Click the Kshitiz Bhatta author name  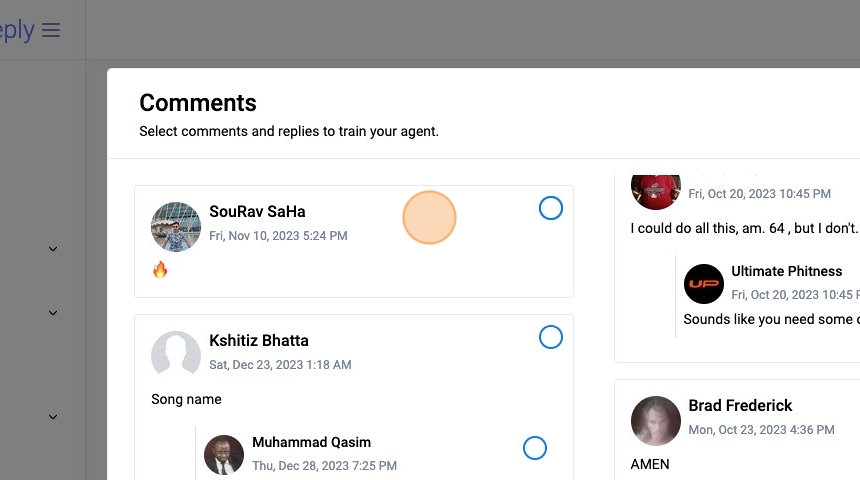tap(259, 340)
